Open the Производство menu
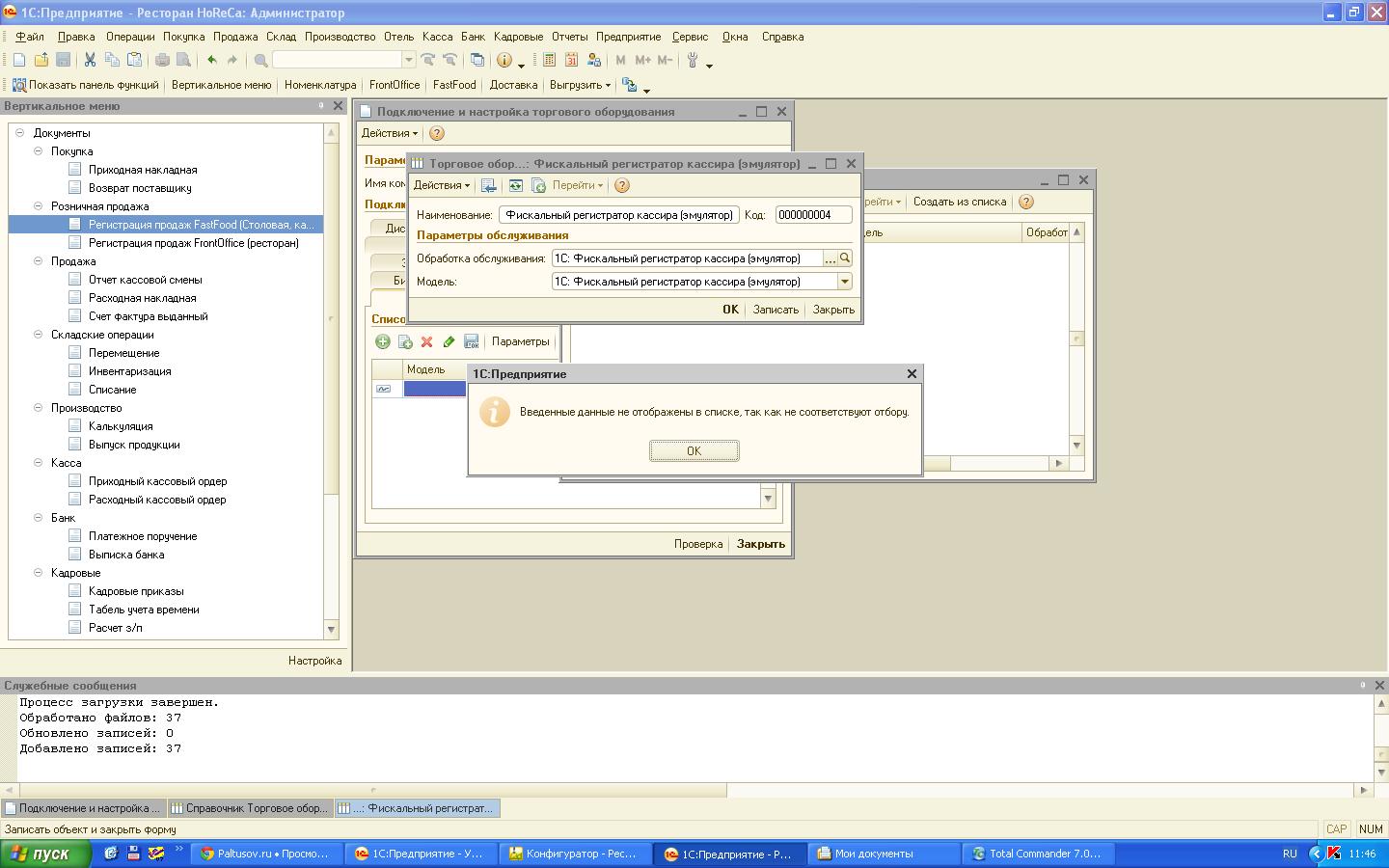Image resolution: width=1389 pixels, height=868 pixels. (x=340, y=37)
